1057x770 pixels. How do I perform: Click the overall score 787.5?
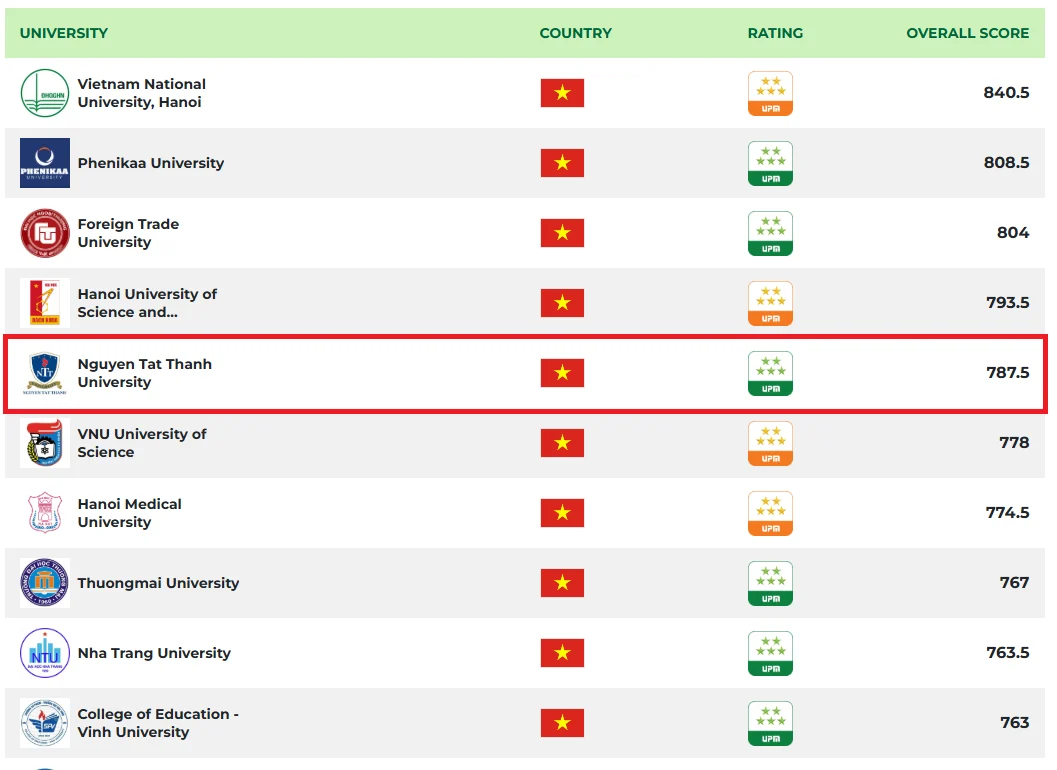click(x=1008, y=373)
